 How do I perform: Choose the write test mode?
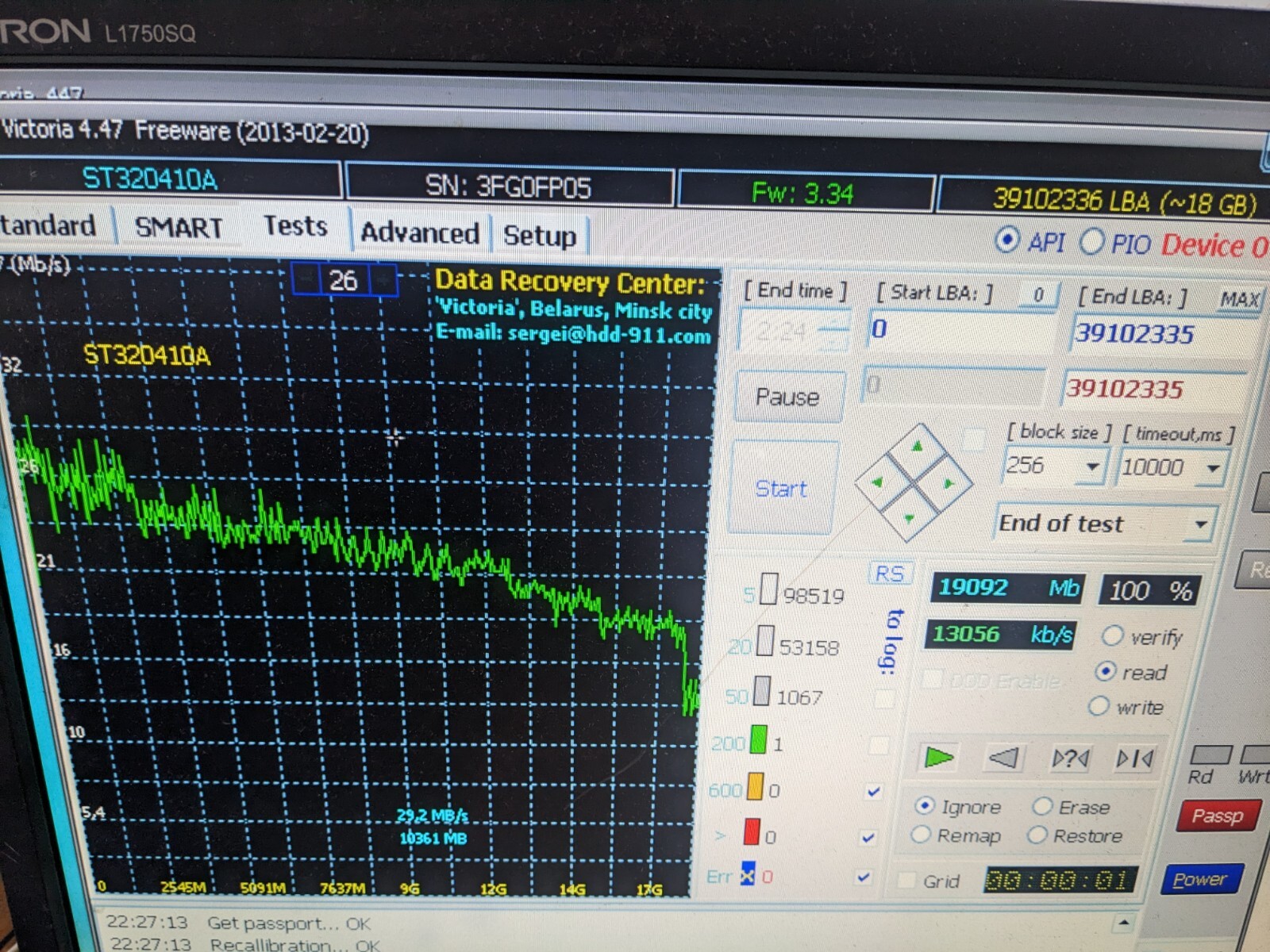[x=1099, y=705]
